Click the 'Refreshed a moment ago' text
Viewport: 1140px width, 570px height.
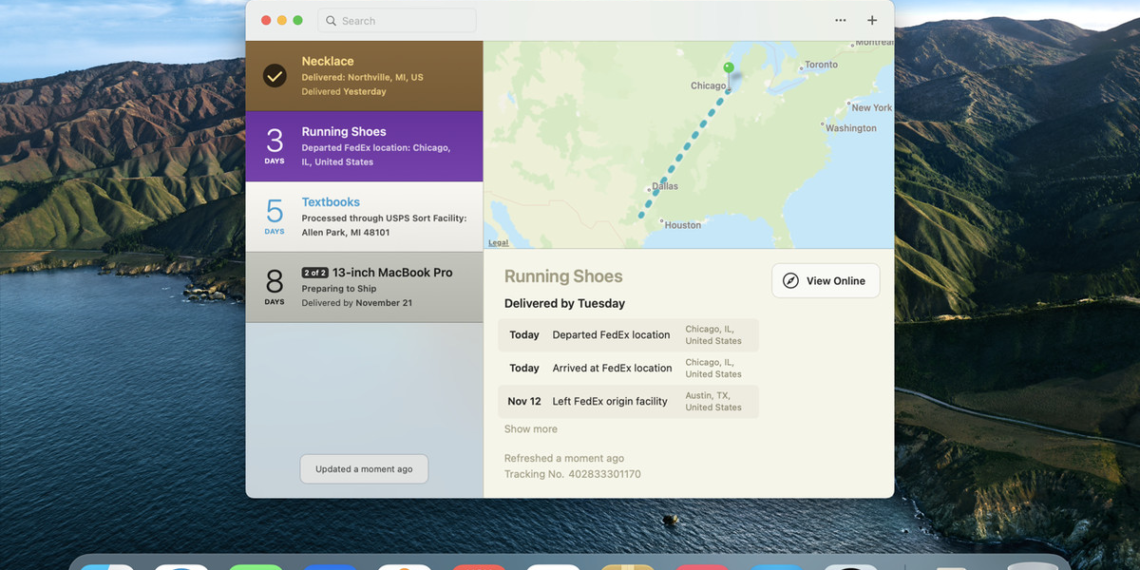point(563,458)
